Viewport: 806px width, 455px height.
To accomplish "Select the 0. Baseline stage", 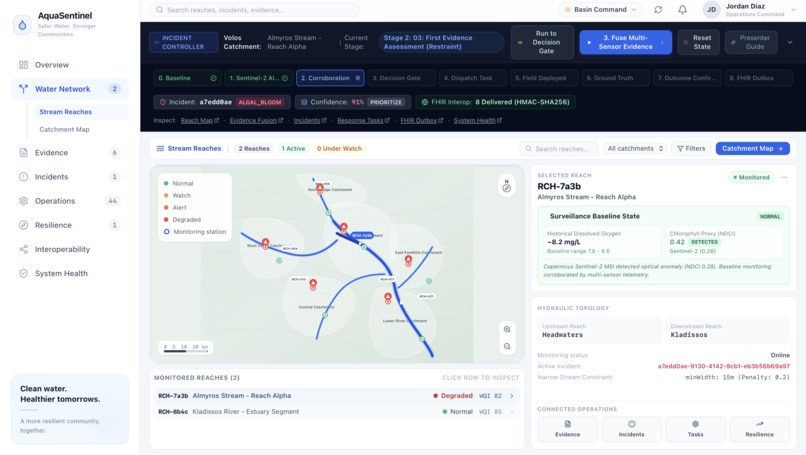I will [x=187, y=78].
